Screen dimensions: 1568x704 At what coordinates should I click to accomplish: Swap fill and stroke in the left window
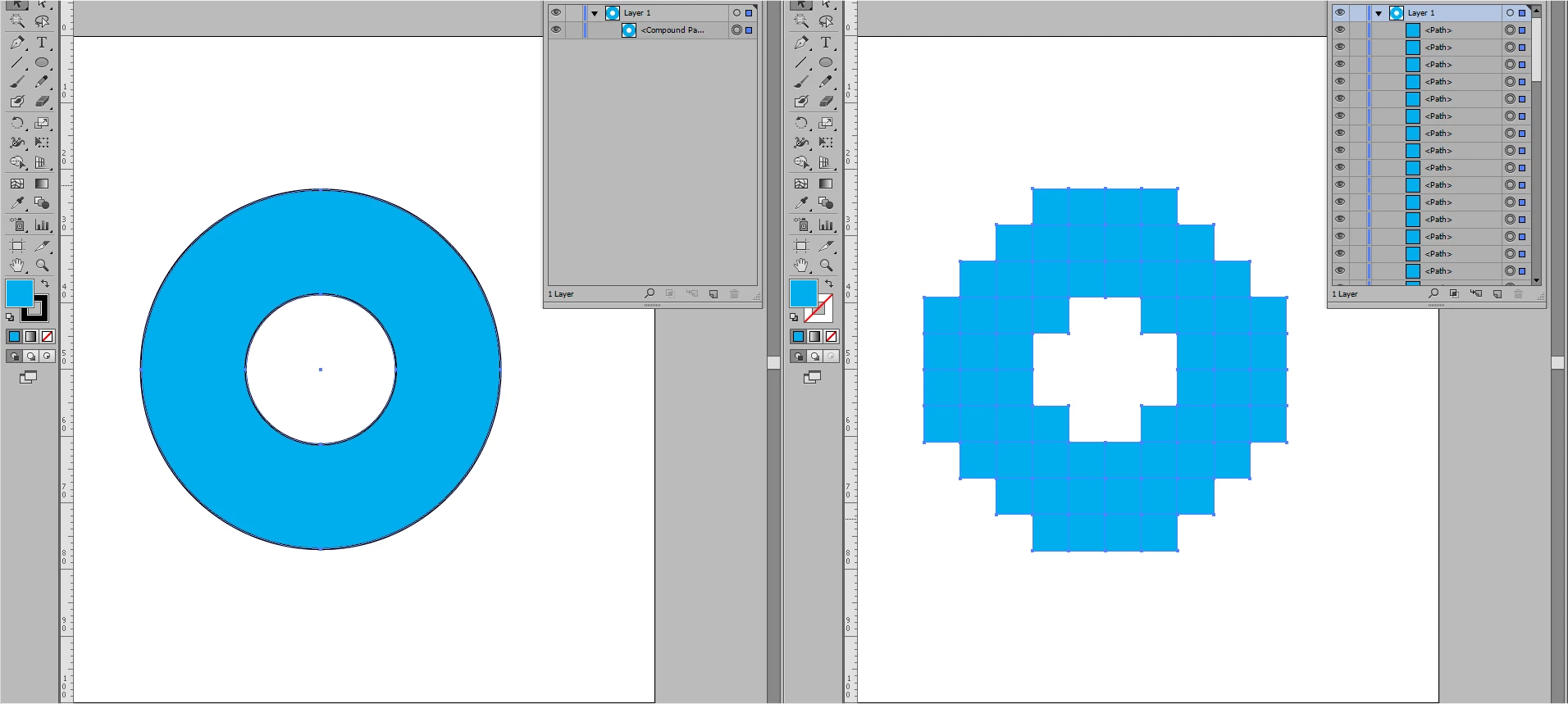[x=45, y=284]
